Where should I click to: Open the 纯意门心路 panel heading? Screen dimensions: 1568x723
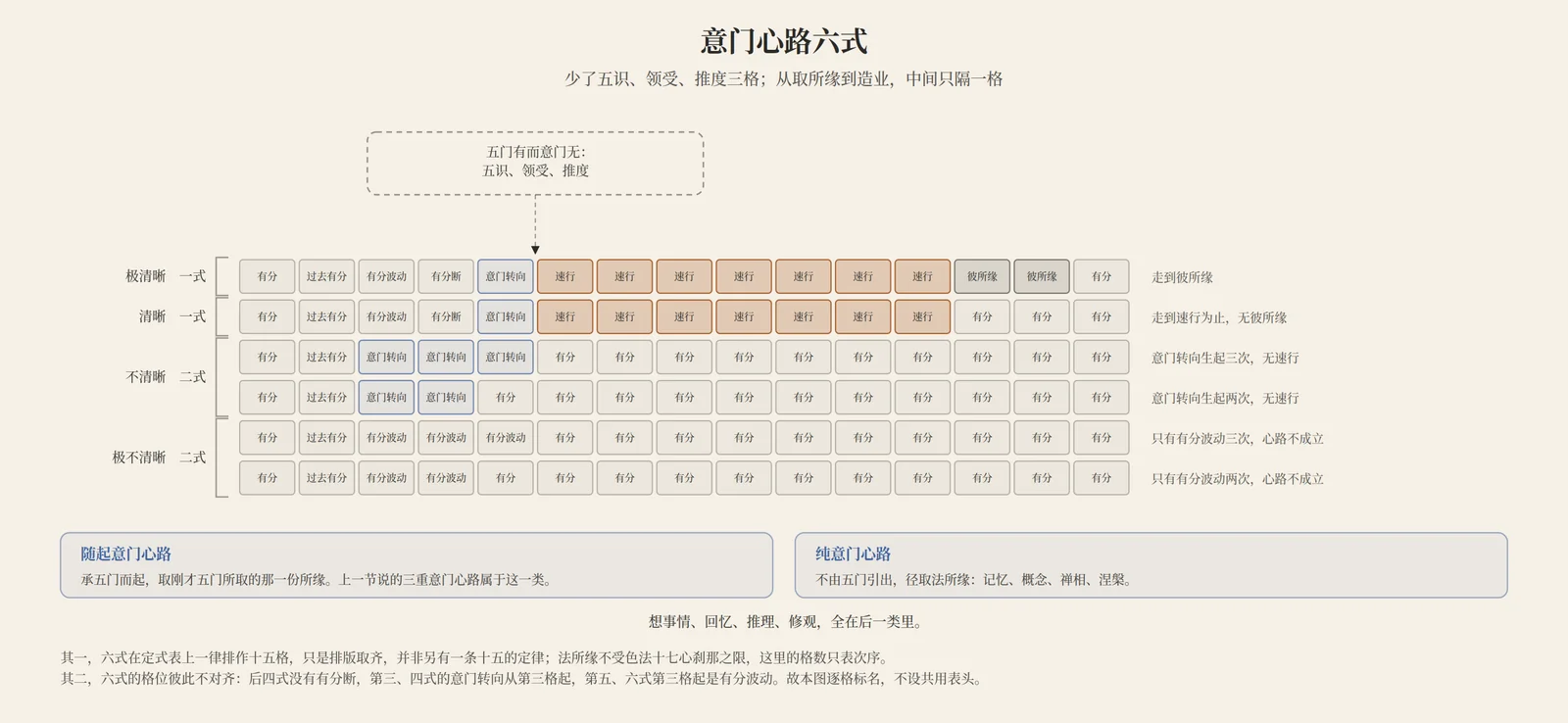tap(853, 554)
